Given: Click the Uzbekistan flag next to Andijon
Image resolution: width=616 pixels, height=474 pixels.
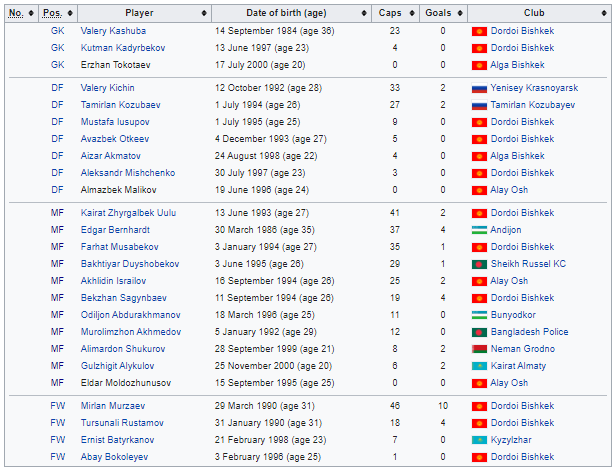Looking at the screenshot, I should (x=479, y=230).
